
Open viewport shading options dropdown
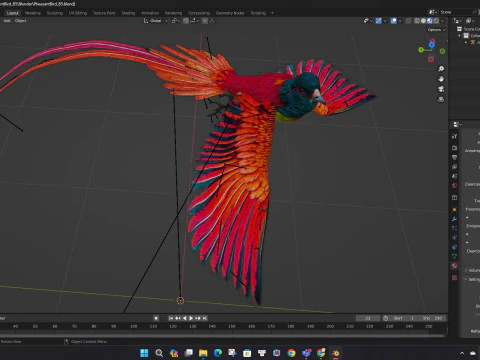(443, 21)
